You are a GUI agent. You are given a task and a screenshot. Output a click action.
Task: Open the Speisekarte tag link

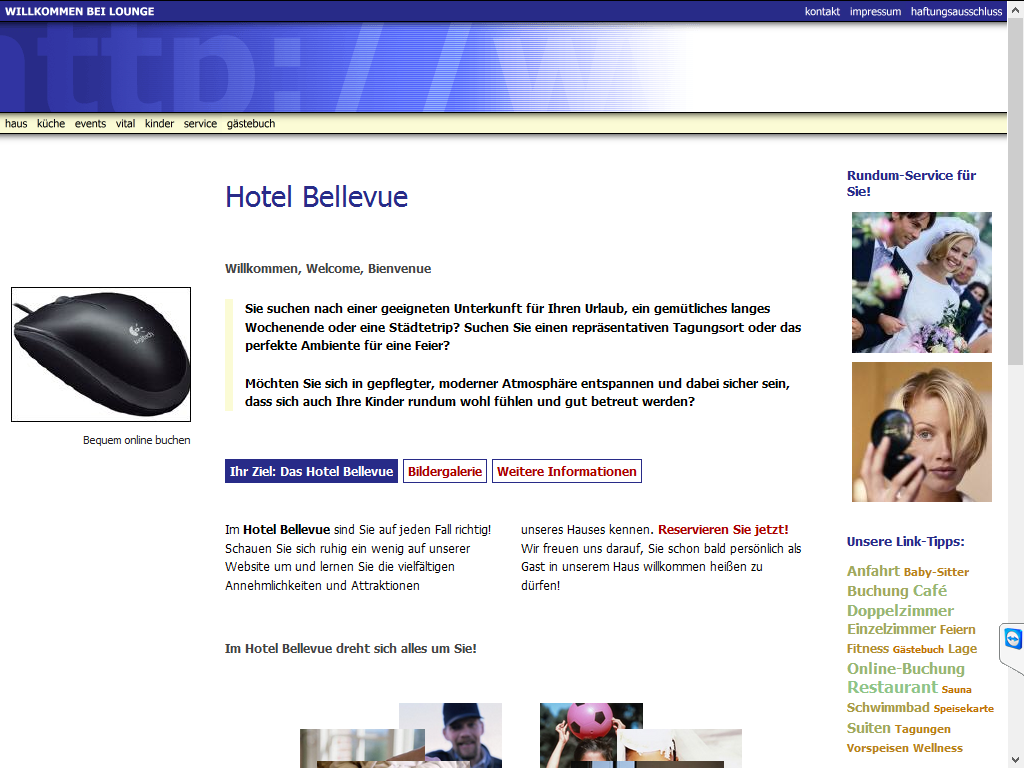click(x=963, y=709)
